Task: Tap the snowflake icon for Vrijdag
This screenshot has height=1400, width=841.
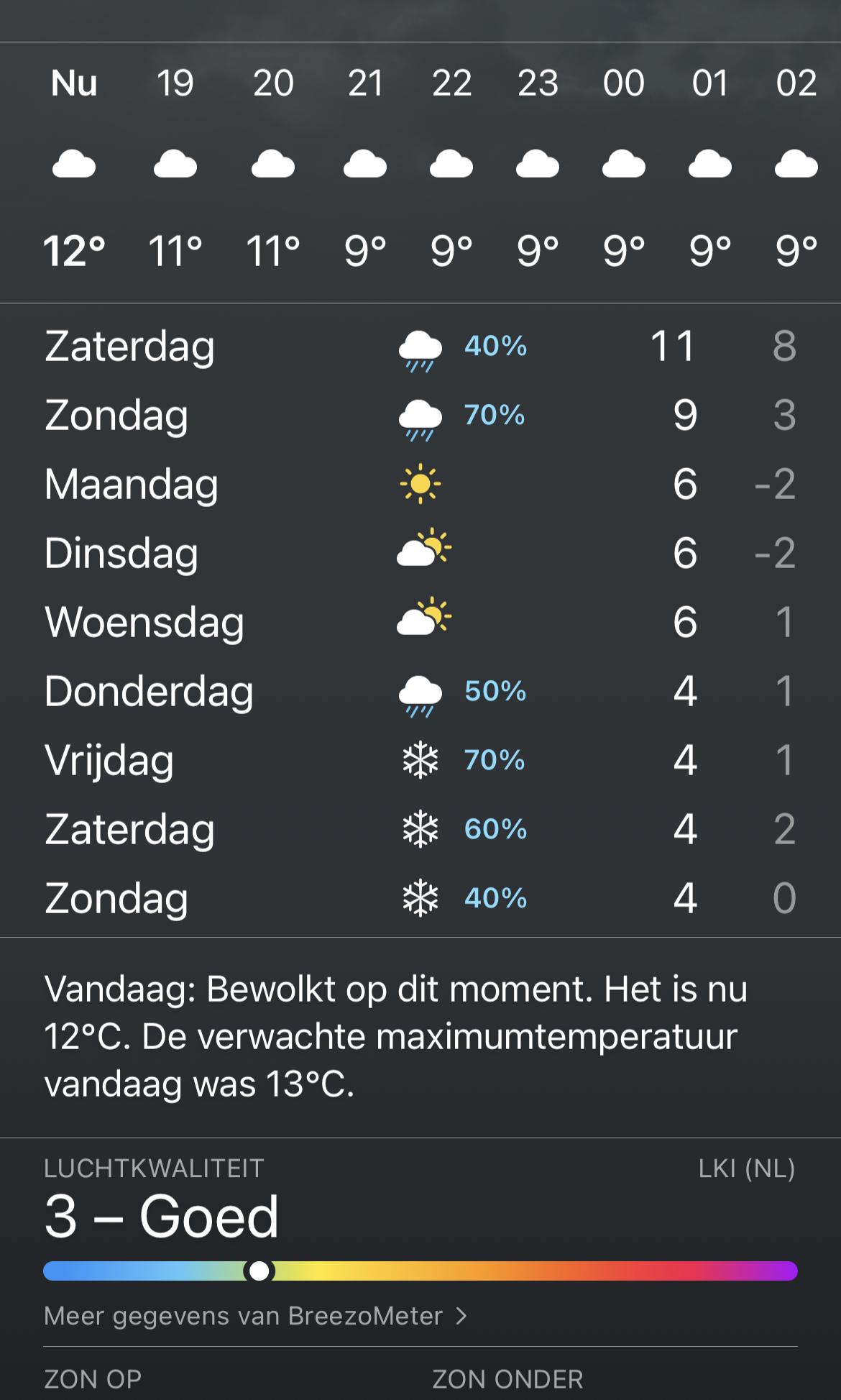Action: (x=420, y=761)
